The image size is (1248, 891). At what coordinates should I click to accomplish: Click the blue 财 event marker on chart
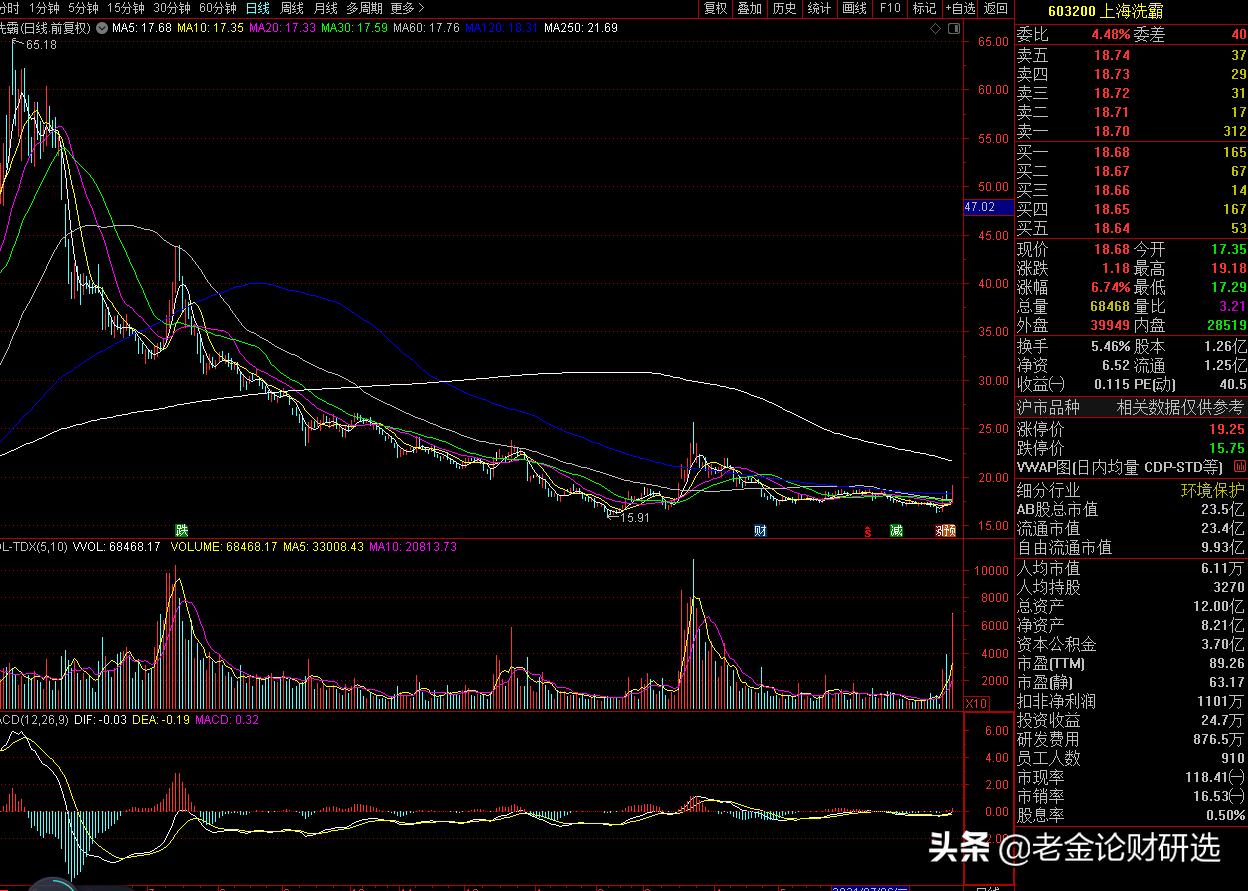(760, 530)
